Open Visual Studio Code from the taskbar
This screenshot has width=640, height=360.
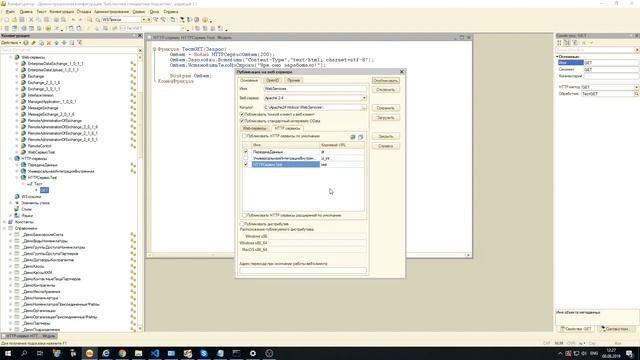(155, 353)
